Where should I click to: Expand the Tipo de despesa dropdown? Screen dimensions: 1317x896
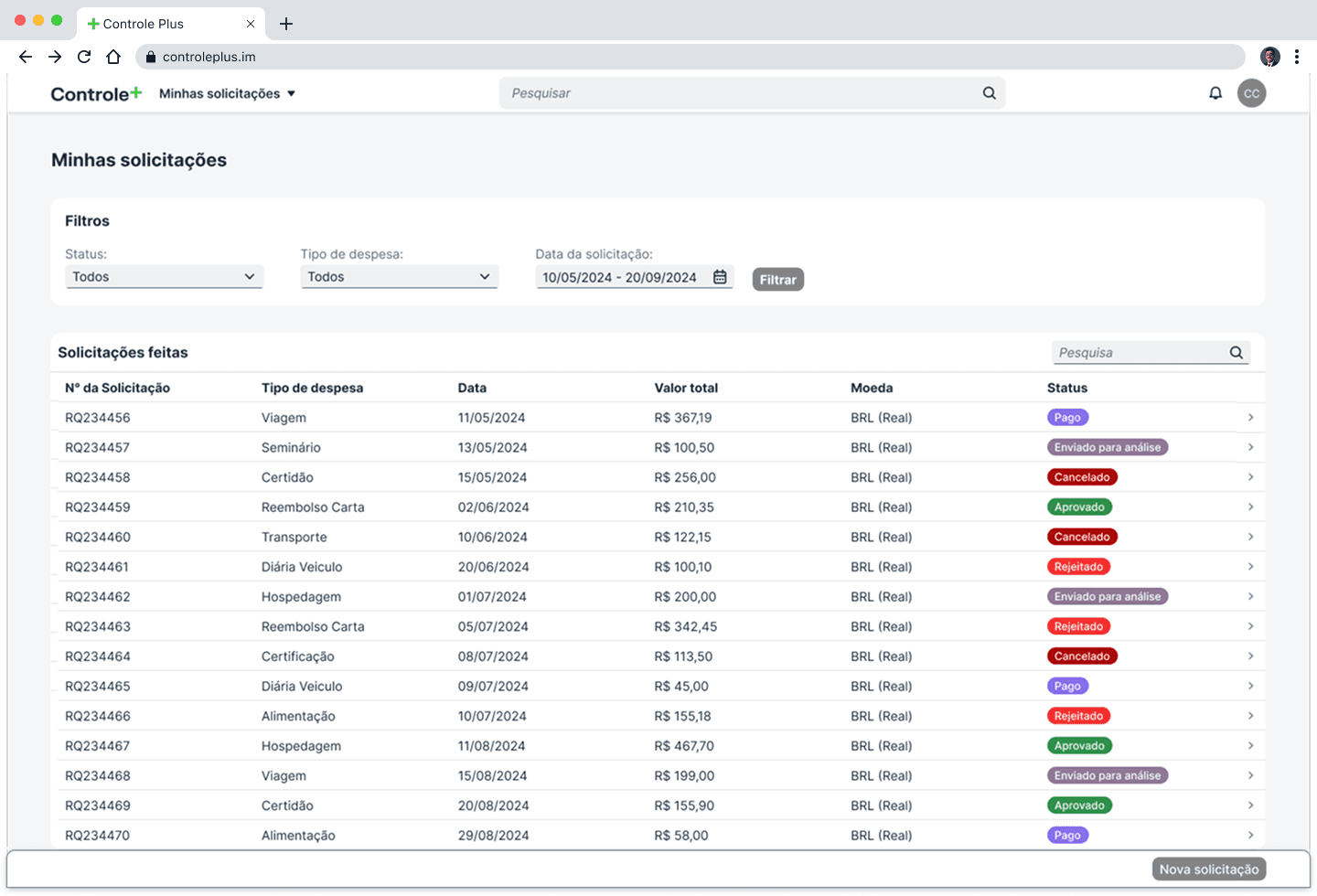point(399,277)
